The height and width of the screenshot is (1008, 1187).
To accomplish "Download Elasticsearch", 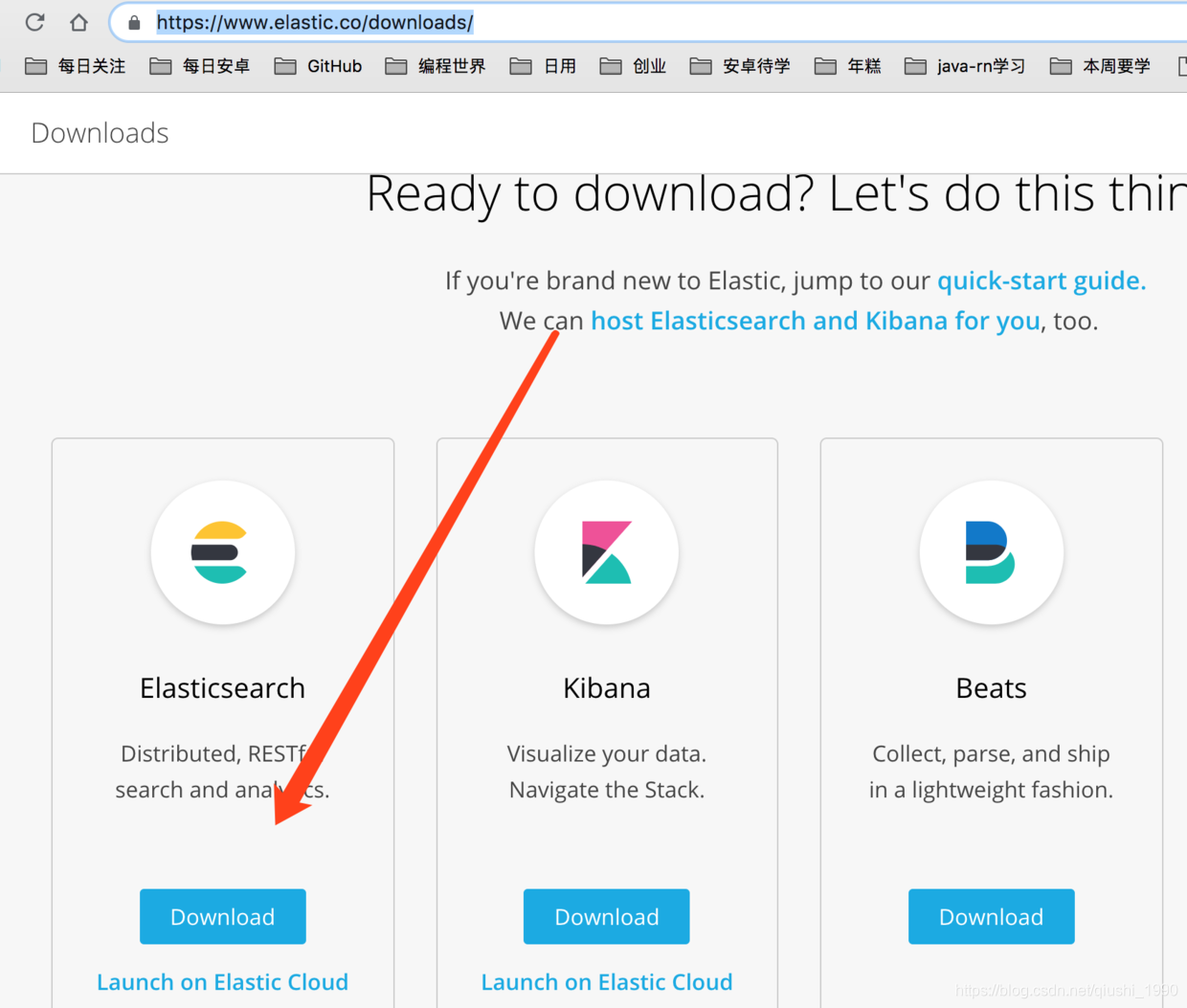I will pyautogui.click(x=222, y=916).
